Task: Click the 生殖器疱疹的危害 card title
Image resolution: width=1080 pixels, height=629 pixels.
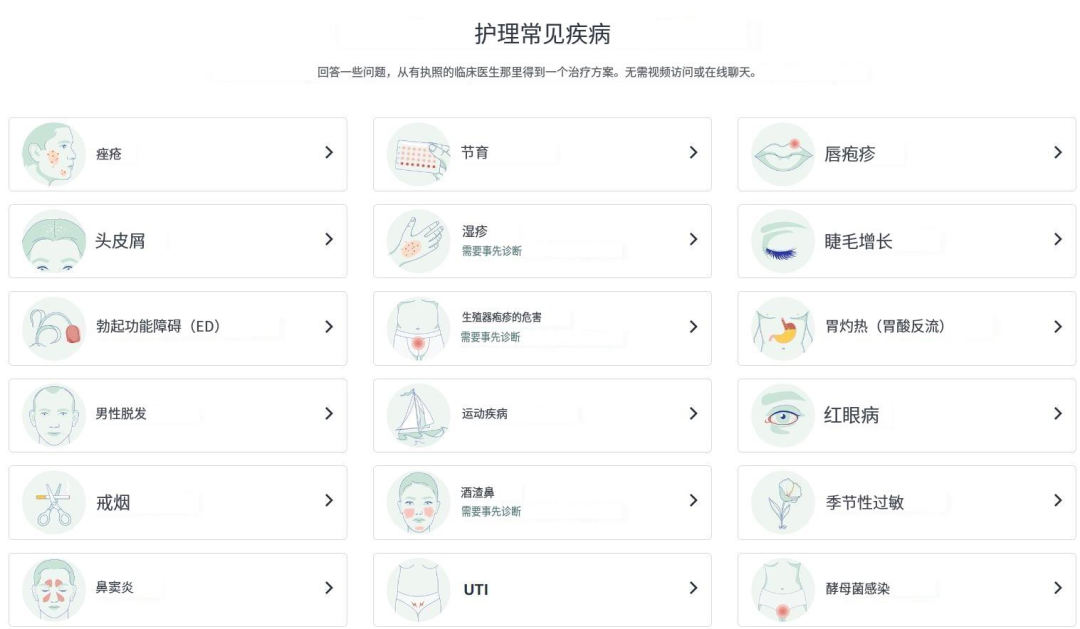Action: tap(501, 317)
